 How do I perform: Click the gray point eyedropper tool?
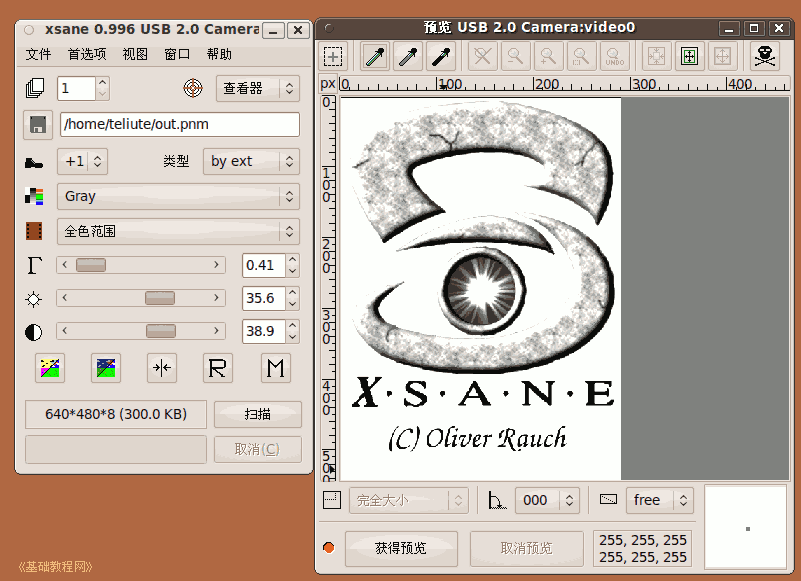pyautogui.click(x=408, y=56)
